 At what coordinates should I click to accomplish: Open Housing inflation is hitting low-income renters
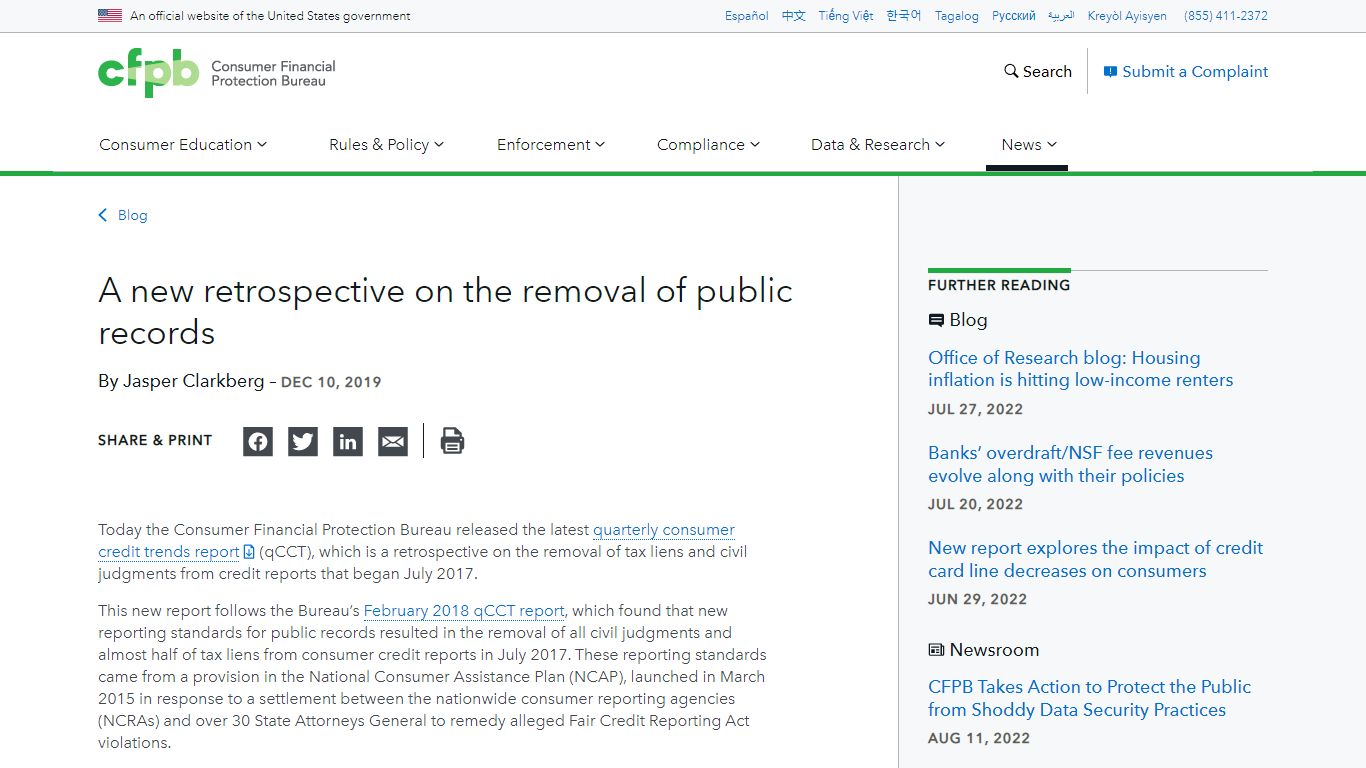coord(1080,369)
